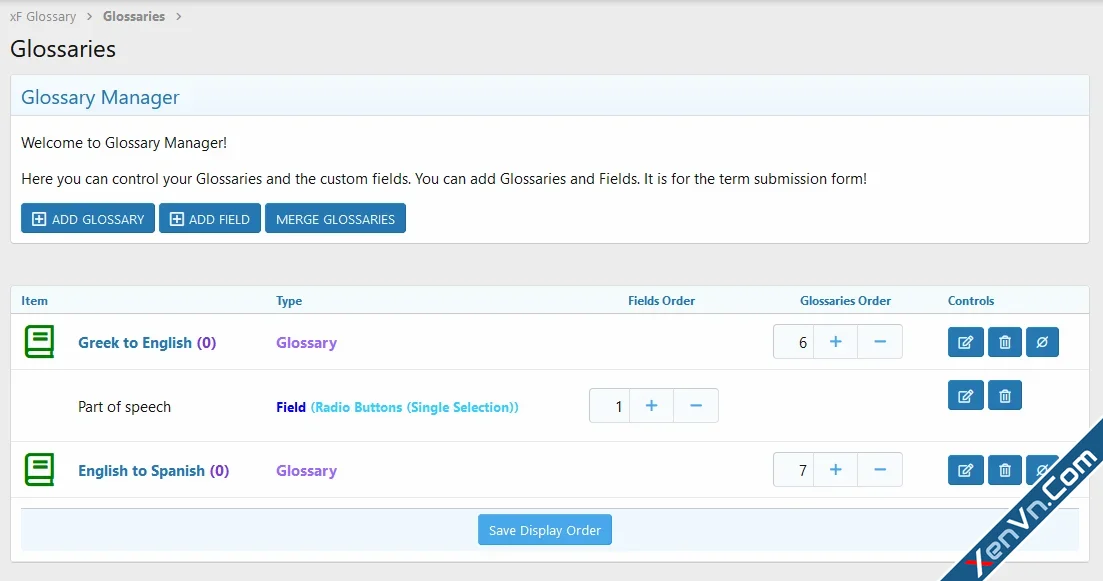Edit the English to Spanish glossary
The width and height of the screenshot is (1103, 581).
pyautogui.click(x=965, y=470)
